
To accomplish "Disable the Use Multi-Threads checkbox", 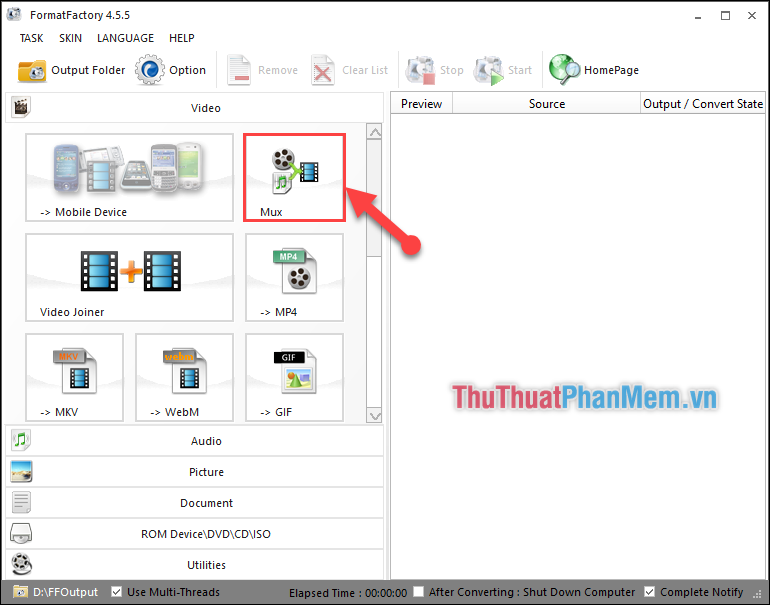I will coord(117,592).
